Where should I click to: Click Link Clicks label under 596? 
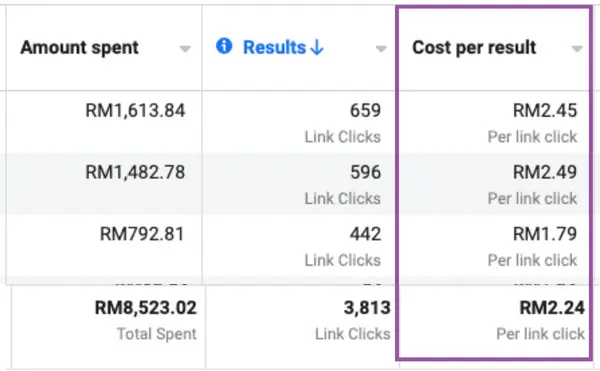click(x=342, y=199)
